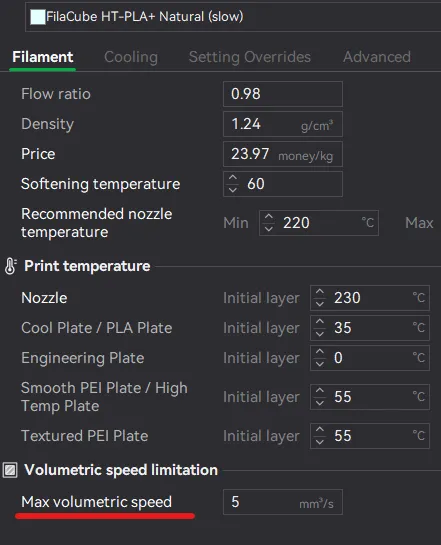The width and height of the screenshot is (441, 545).
Task: Decrease Cool Plate initial layer temperature
Action: [320, 334]
